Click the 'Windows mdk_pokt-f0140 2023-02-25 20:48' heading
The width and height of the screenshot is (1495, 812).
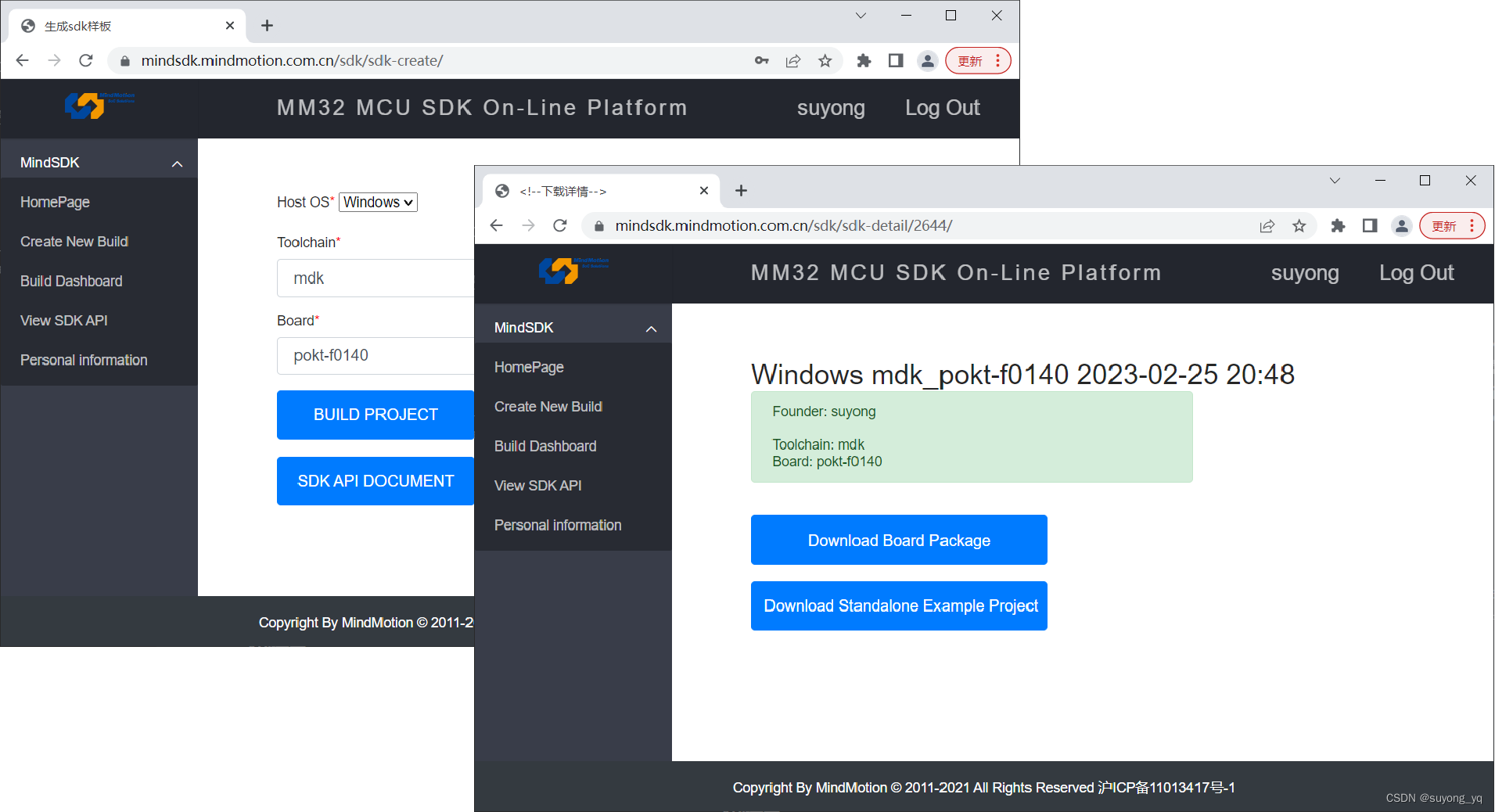pos(1022,375)
